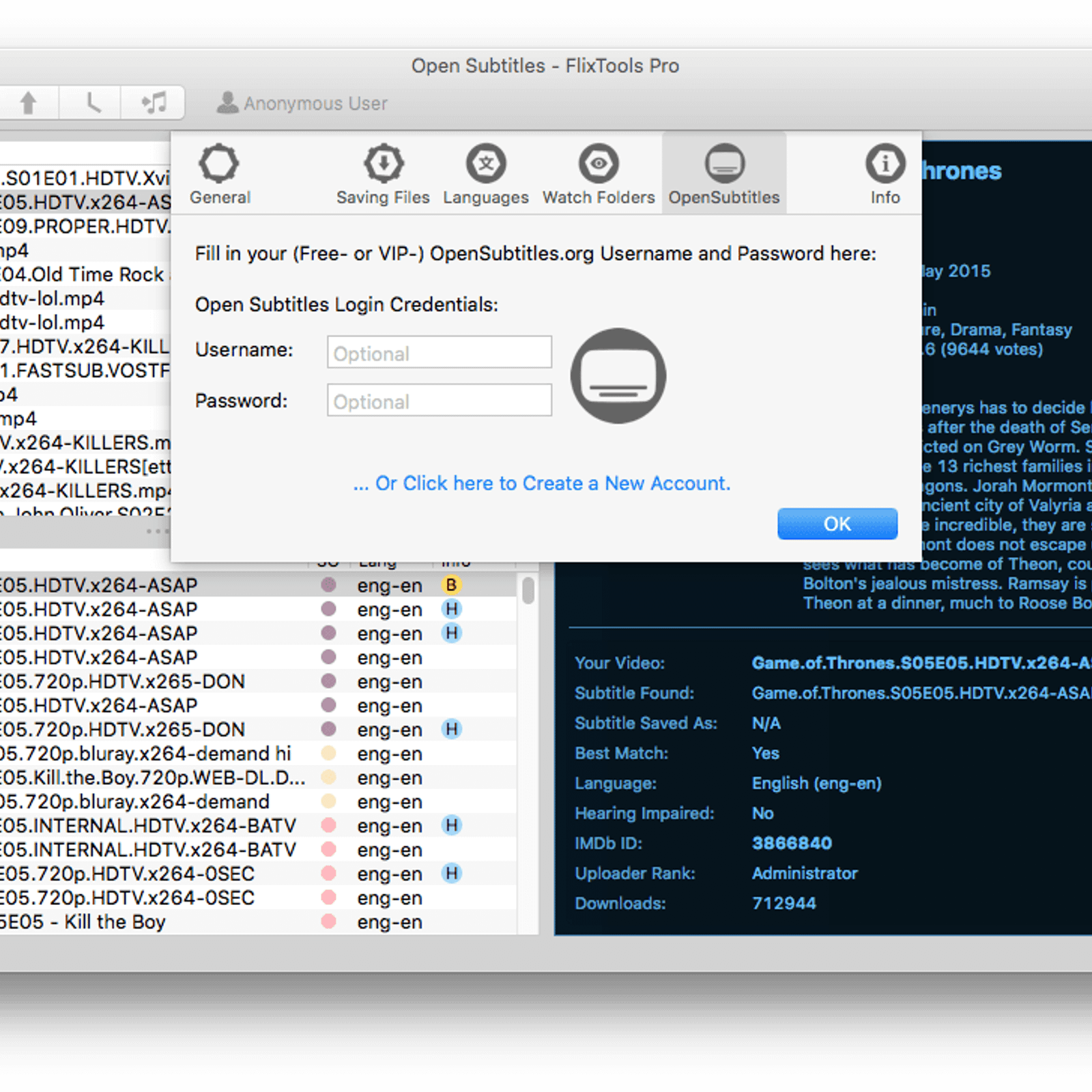Click the OpenSubtitles tab icon

tap(724, 163)
